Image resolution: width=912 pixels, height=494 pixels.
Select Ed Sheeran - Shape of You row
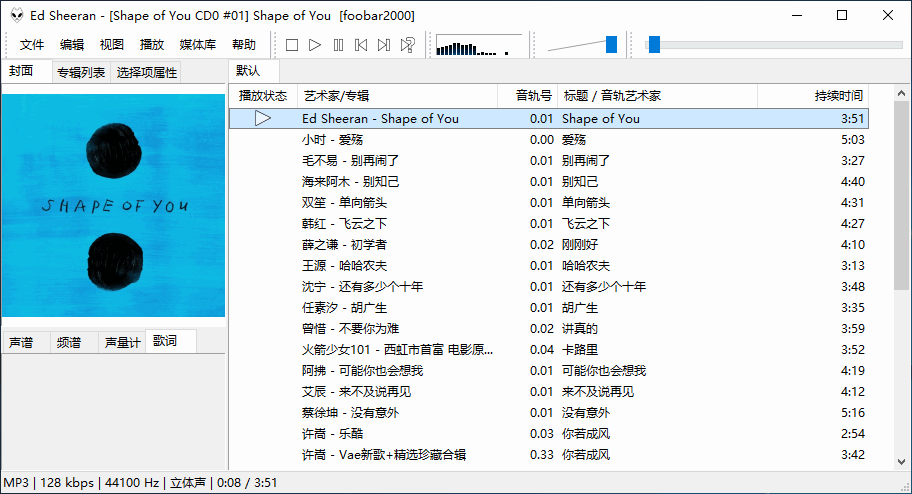549,119
